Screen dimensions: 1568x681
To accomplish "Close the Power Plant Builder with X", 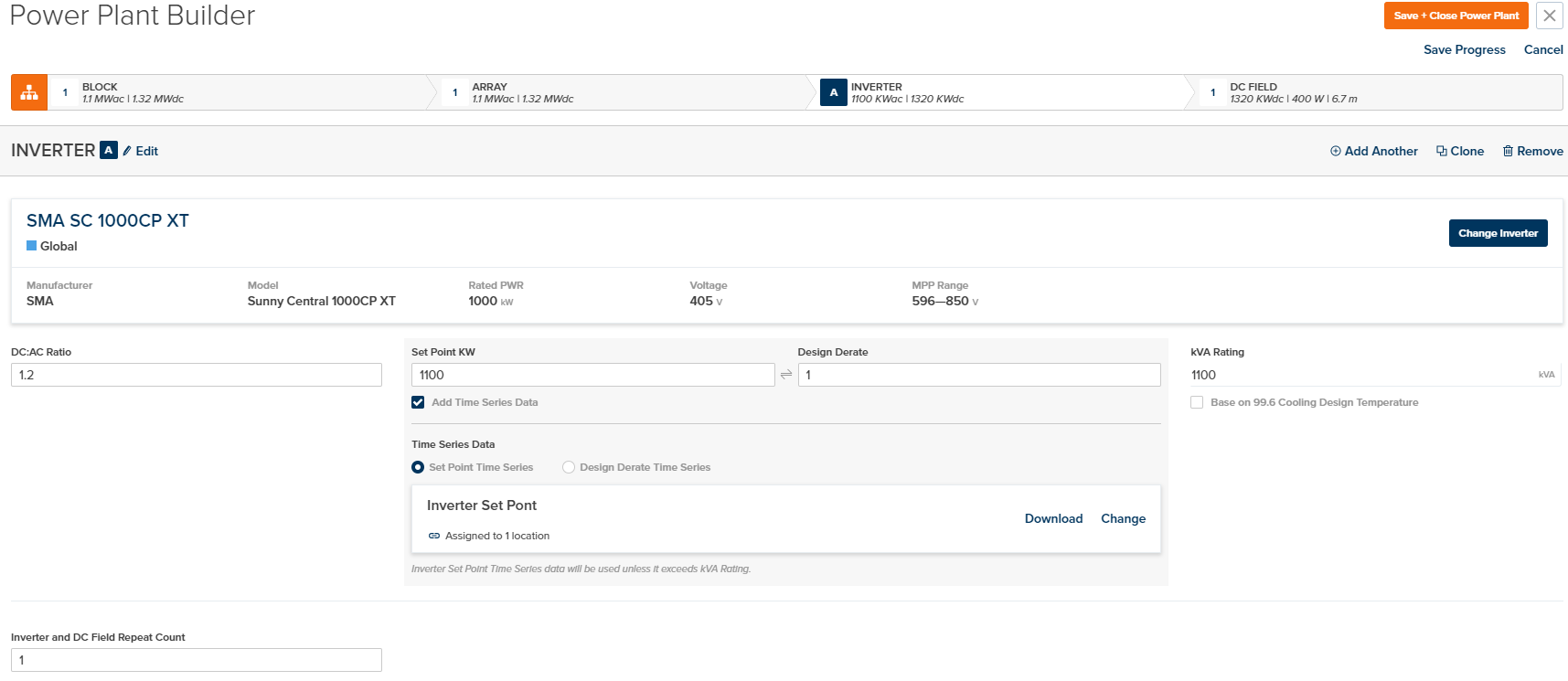I will point(1550,16).
